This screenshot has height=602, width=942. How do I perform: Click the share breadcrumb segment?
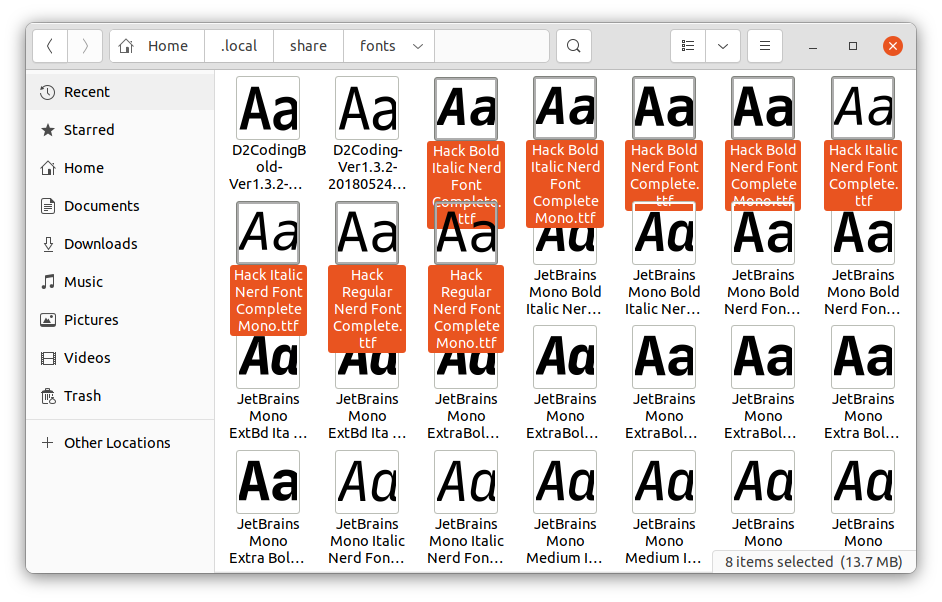point(308,46)
